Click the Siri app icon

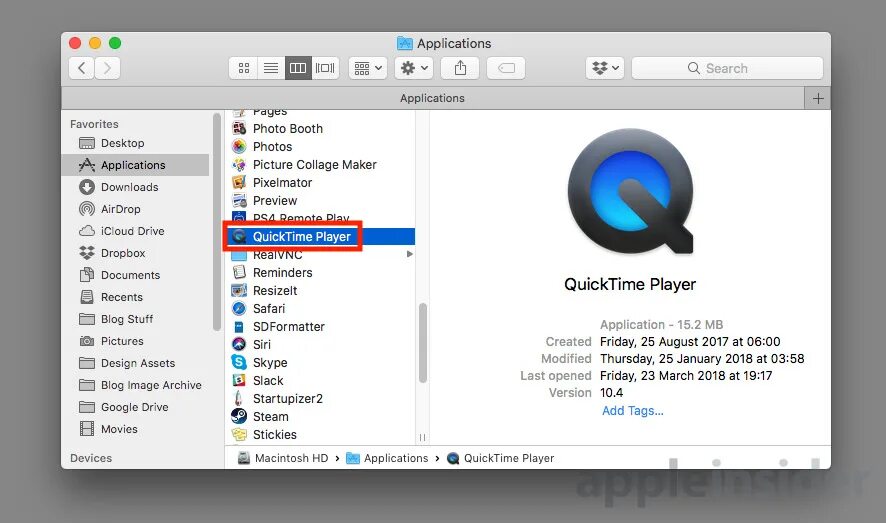[239, 345]
